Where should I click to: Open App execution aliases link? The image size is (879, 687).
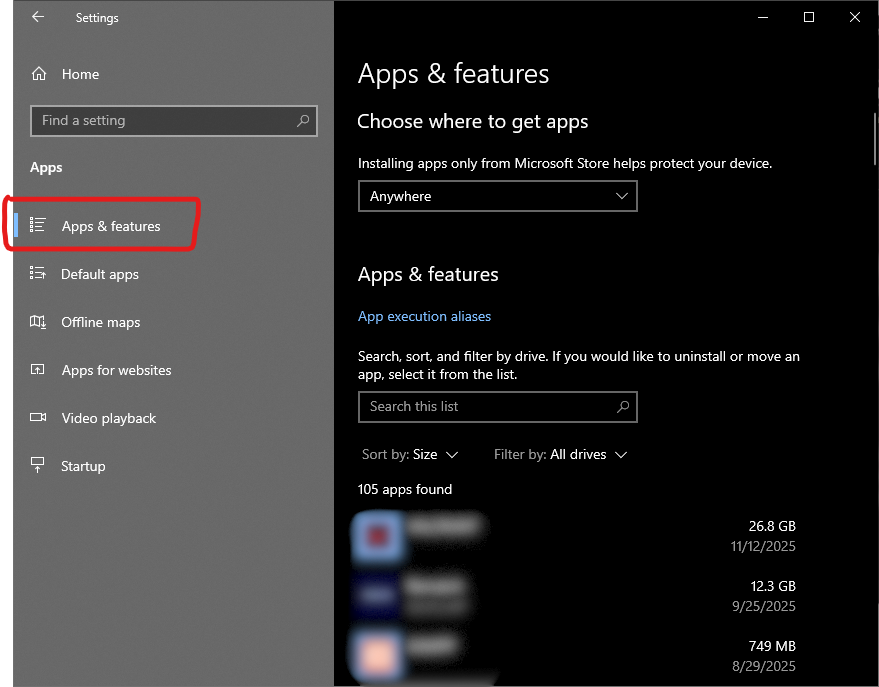(424, 317)
